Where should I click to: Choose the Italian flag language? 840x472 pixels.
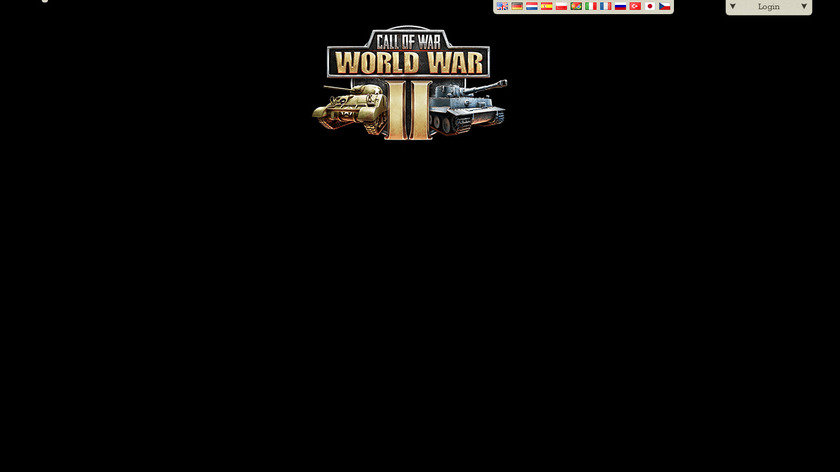(591, 6)
